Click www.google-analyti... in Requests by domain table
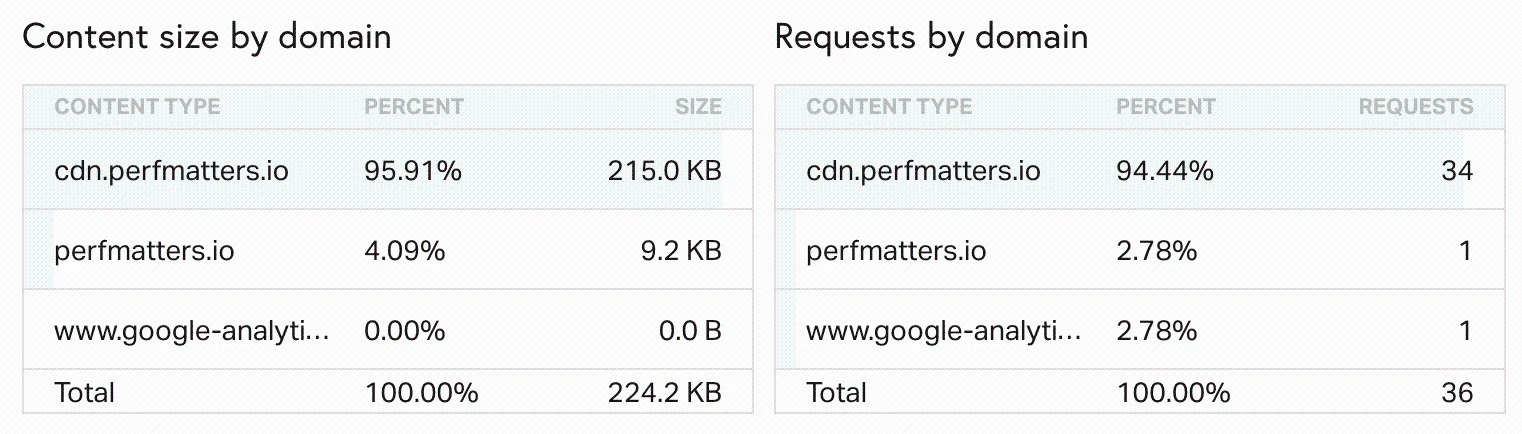Screen dimensions: 1522x434 pos(944,331)
